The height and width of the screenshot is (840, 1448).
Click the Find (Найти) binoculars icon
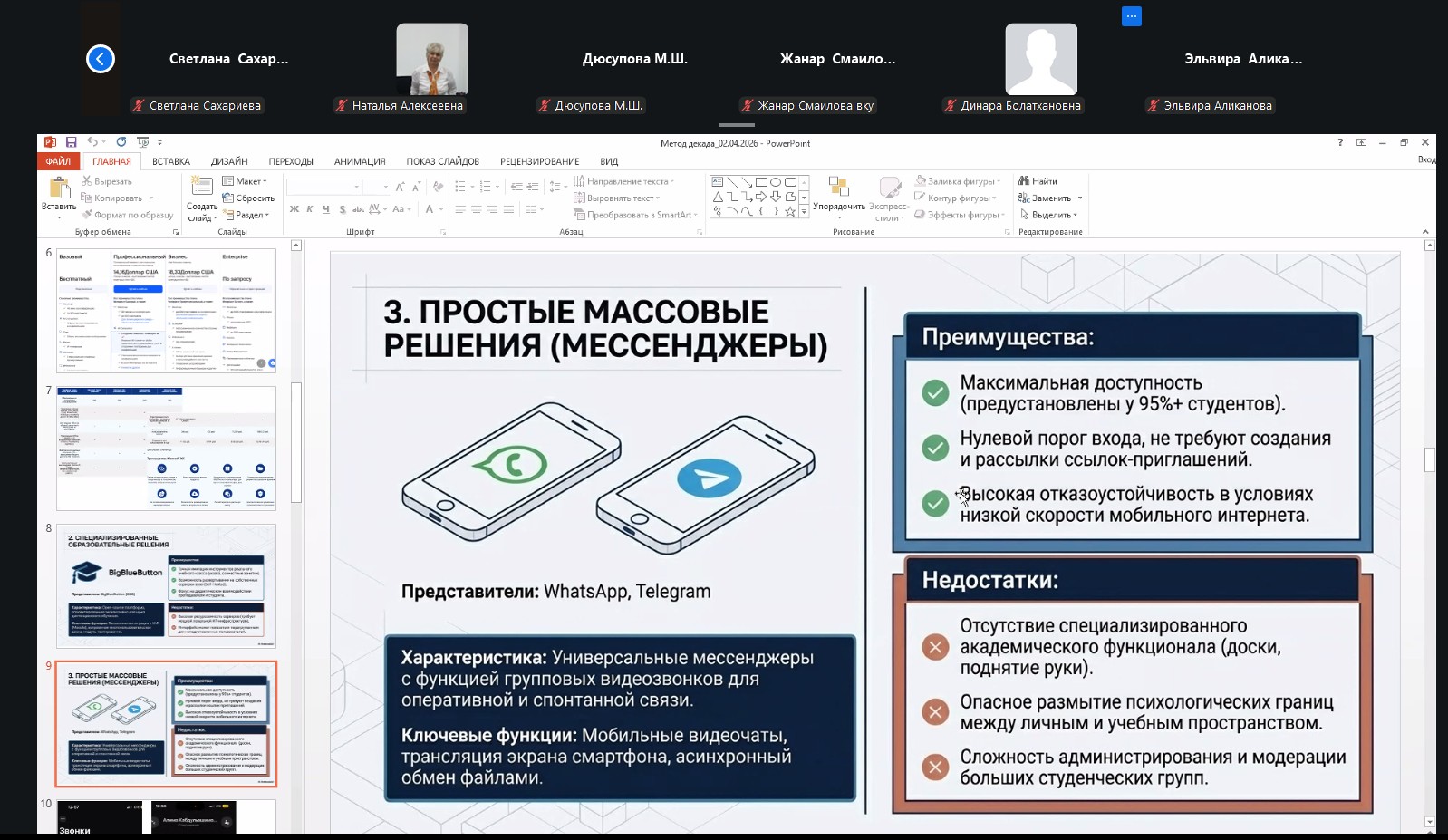pos(1024,181)
